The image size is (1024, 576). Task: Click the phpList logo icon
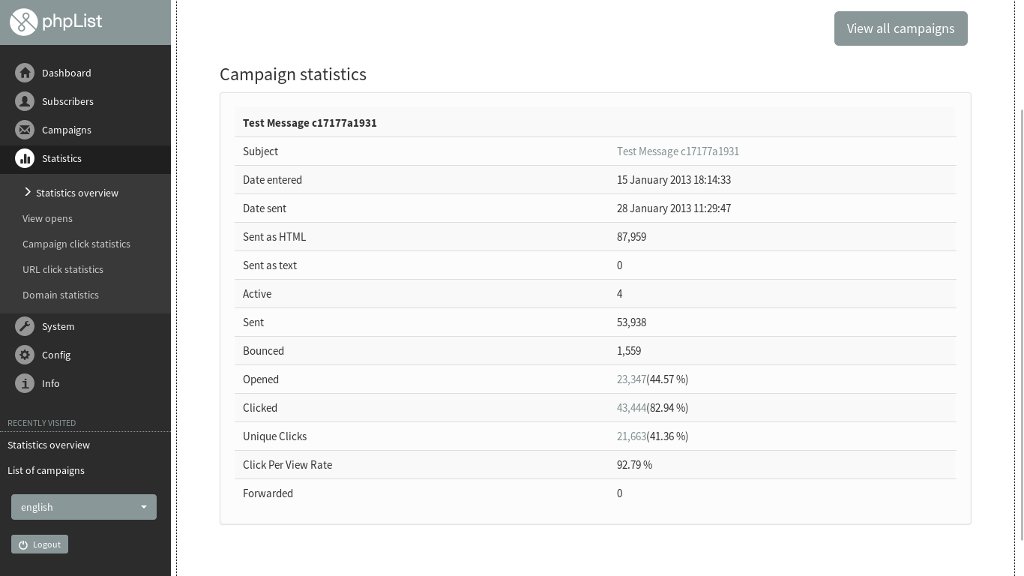24,22
